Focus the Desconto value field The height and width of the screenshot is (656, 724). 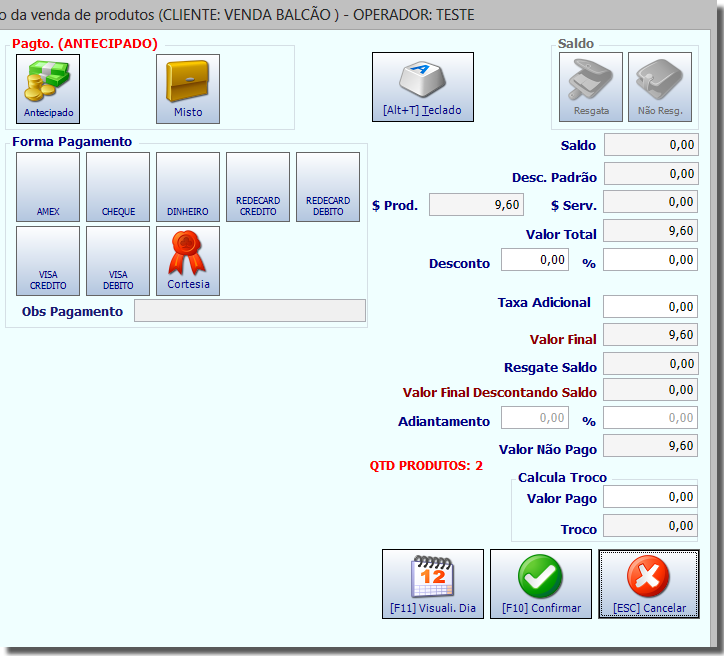pos(535,260)
